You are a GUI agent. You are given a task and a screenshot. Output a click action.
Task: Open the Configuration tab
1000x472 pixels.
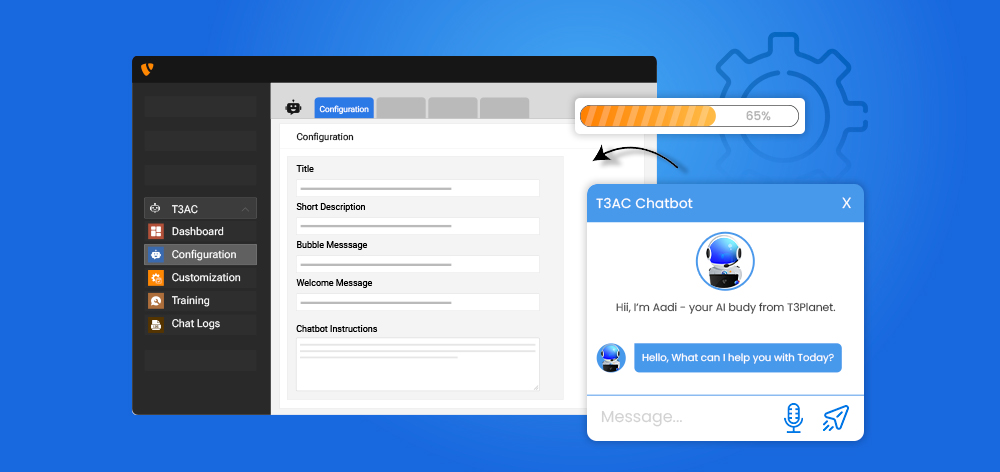point(344,108)
